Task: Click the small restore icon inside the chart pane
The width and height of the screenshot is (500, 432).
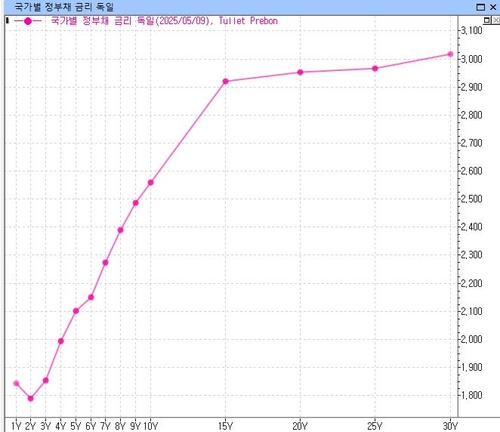Action: point(487,20)
